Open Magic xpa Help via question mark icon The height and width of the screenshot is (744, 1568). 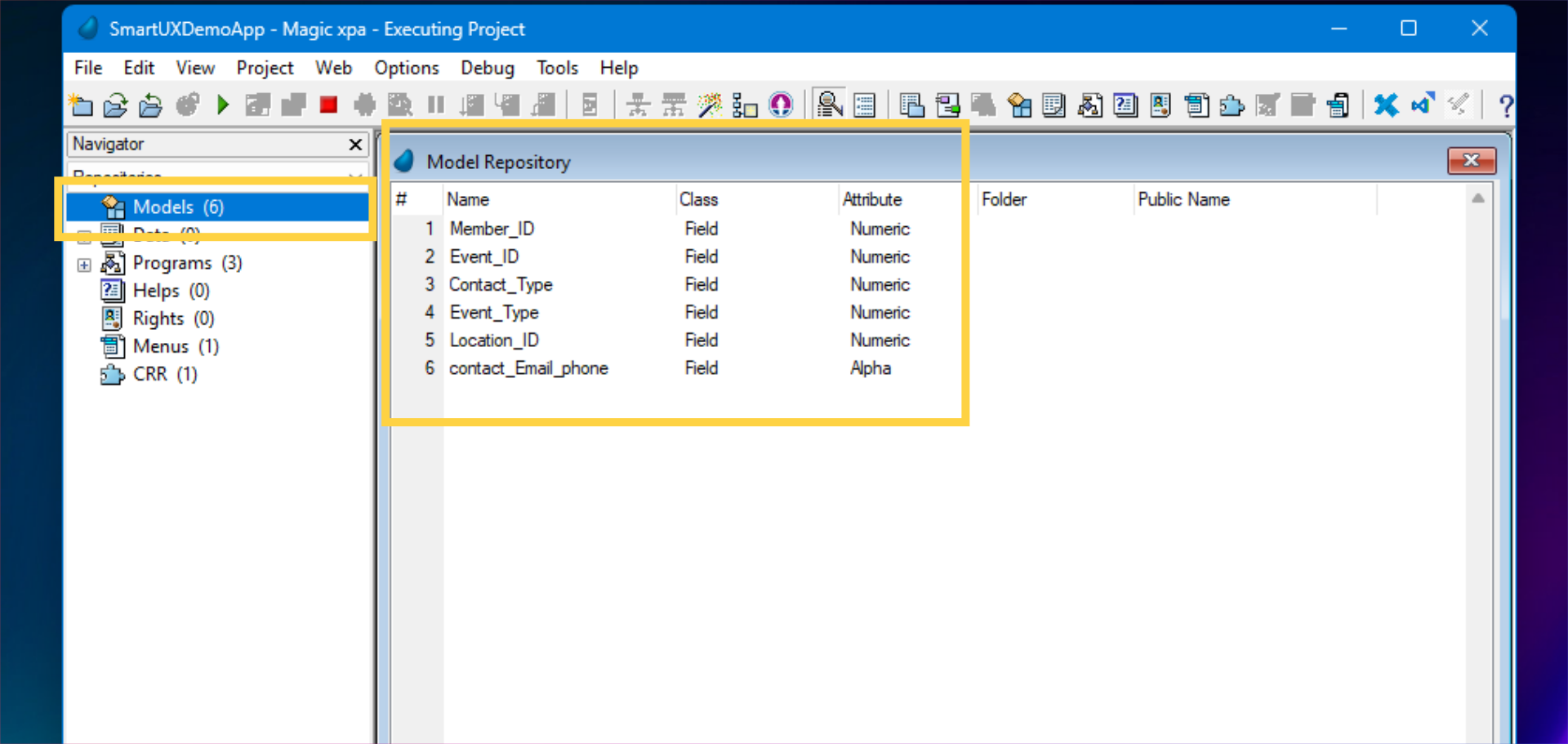tap(1507, 105)
